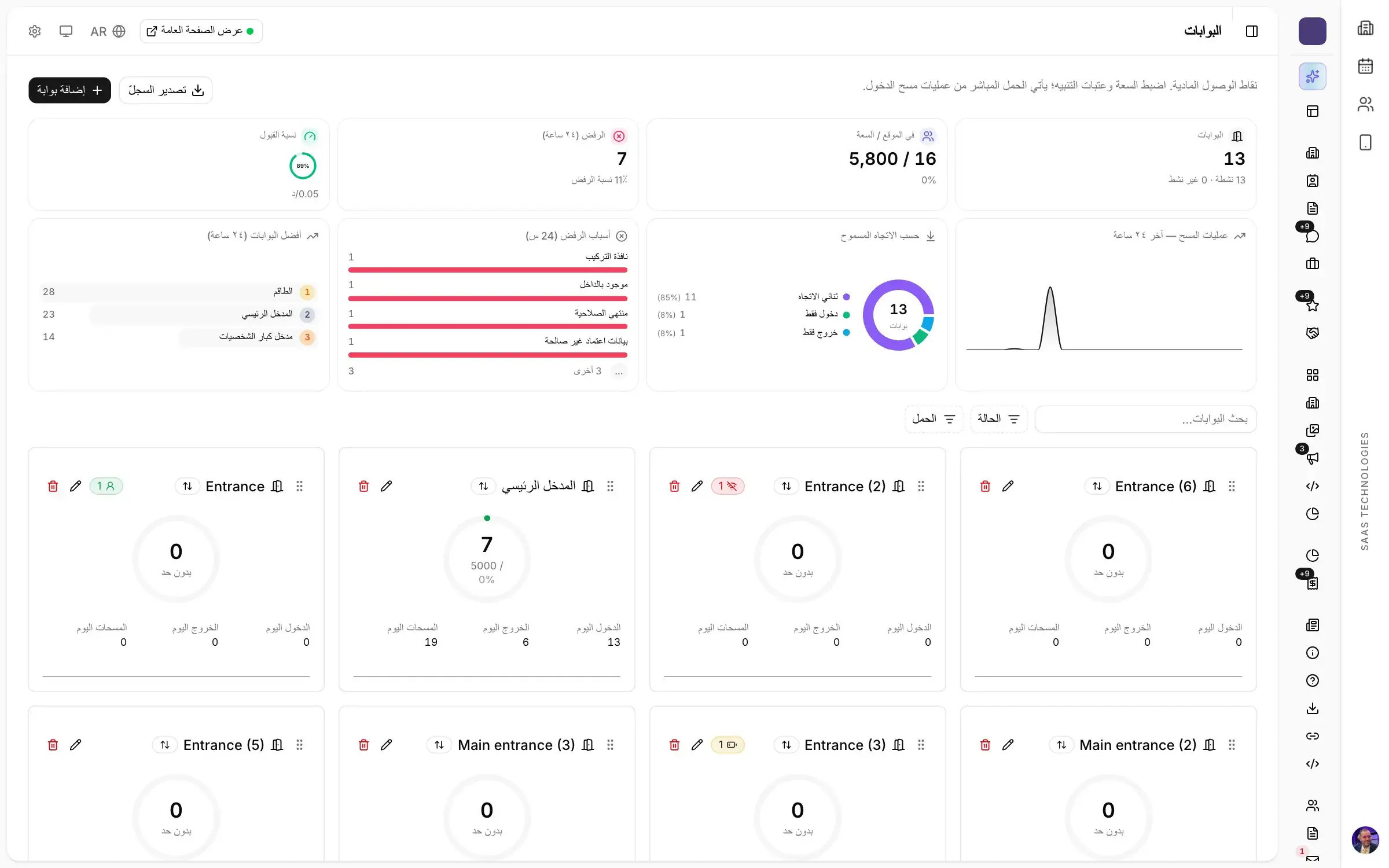The width and height of the screenshot is (1389, 868).
Task: Open the download icon in sidebar
Action: (x=1312, y=708)
